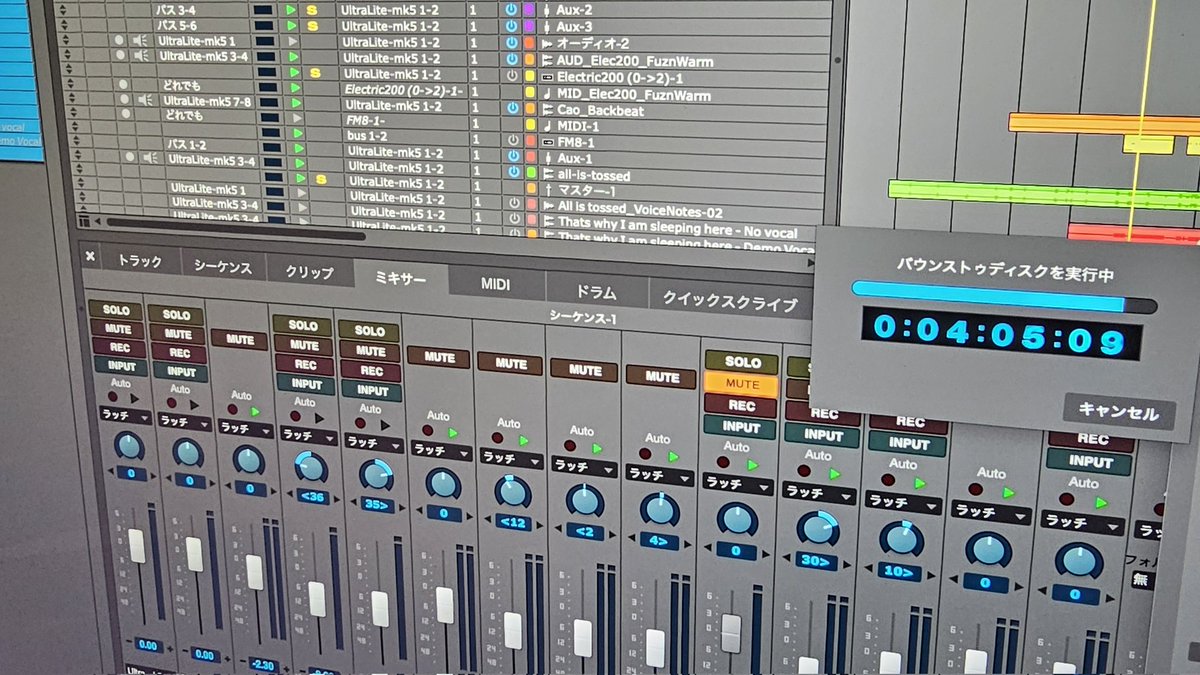1200x675 pixels.
Task: Click instrument icon beside FM8-1 track
Action: (x=548, y=143)
